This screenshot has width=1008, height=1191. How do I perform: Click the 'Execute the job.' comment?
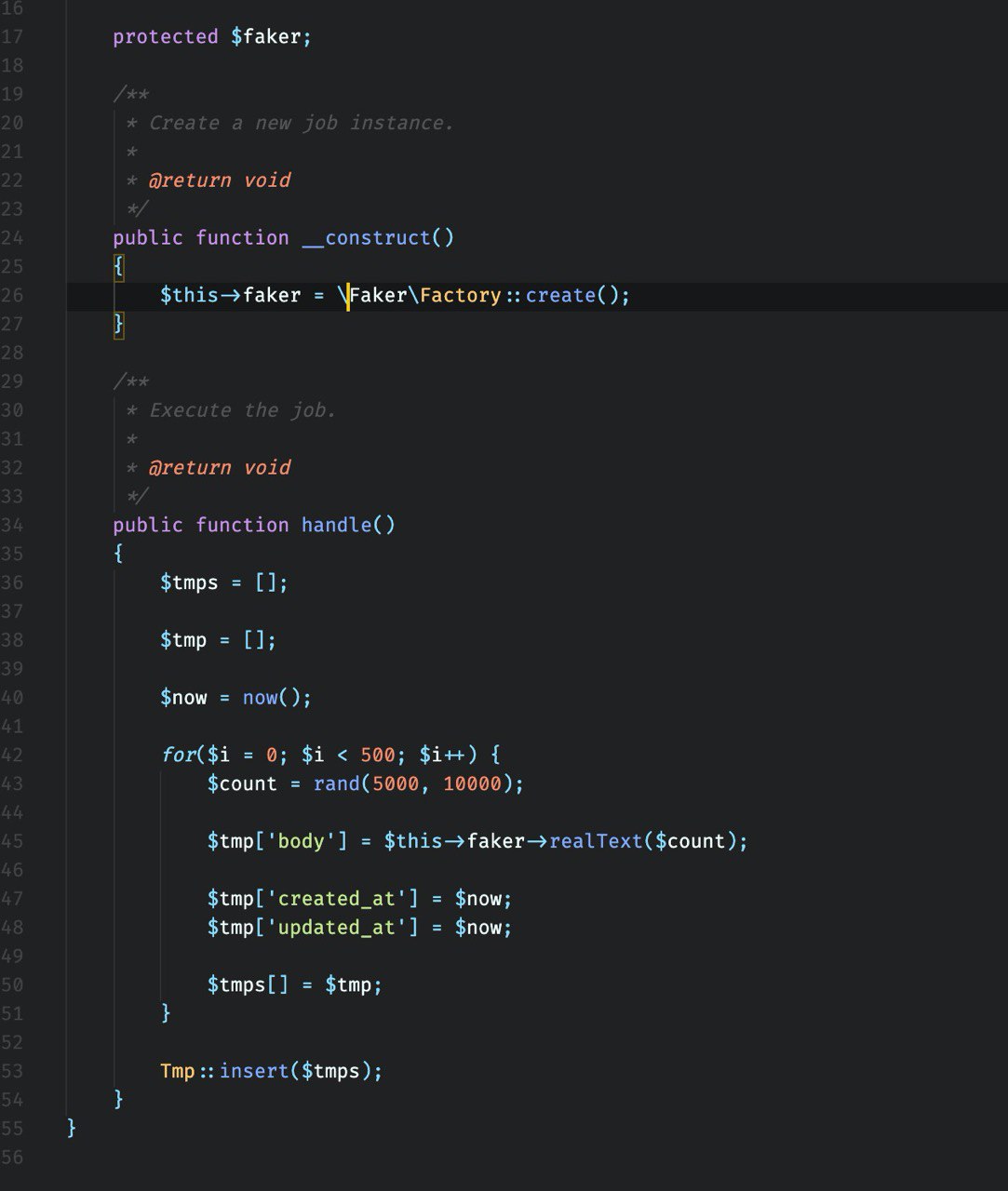243,410
